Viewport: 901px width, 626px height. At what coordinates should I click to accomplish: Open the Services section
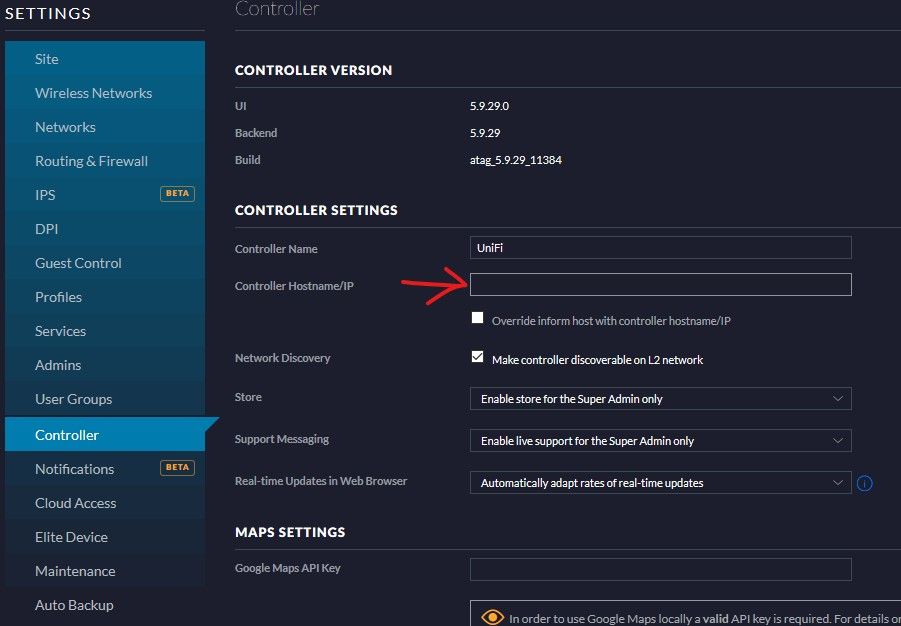(x=105, y=331)
